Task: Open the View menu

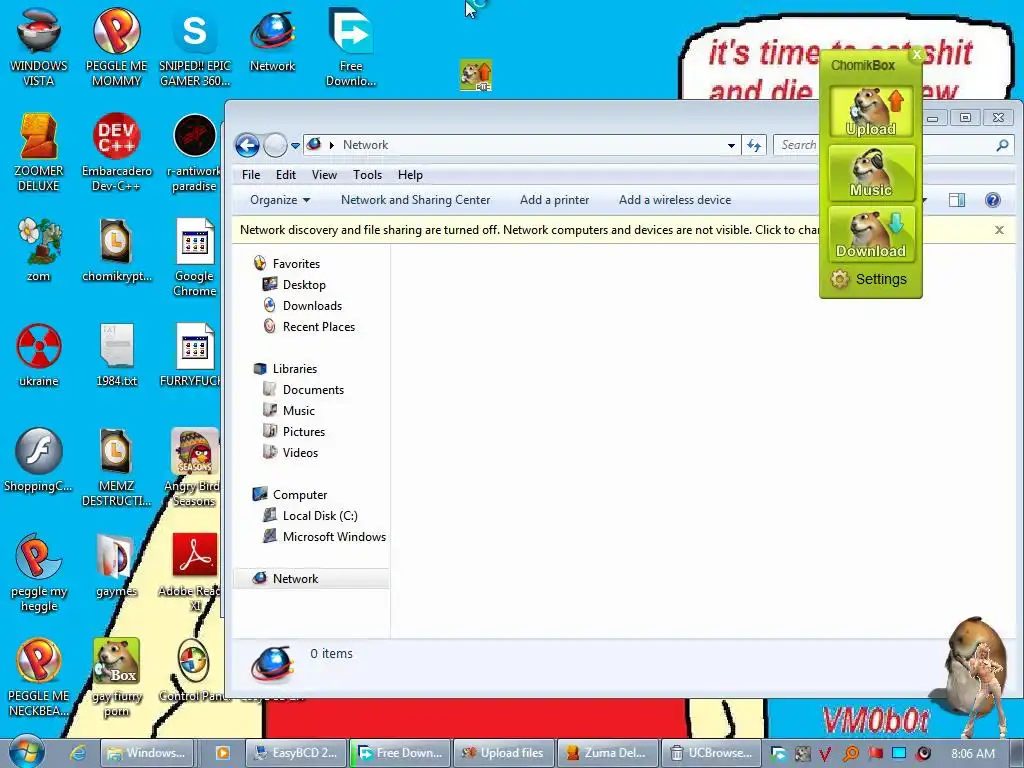Action: pyautogui.click(x=324, y=174)
